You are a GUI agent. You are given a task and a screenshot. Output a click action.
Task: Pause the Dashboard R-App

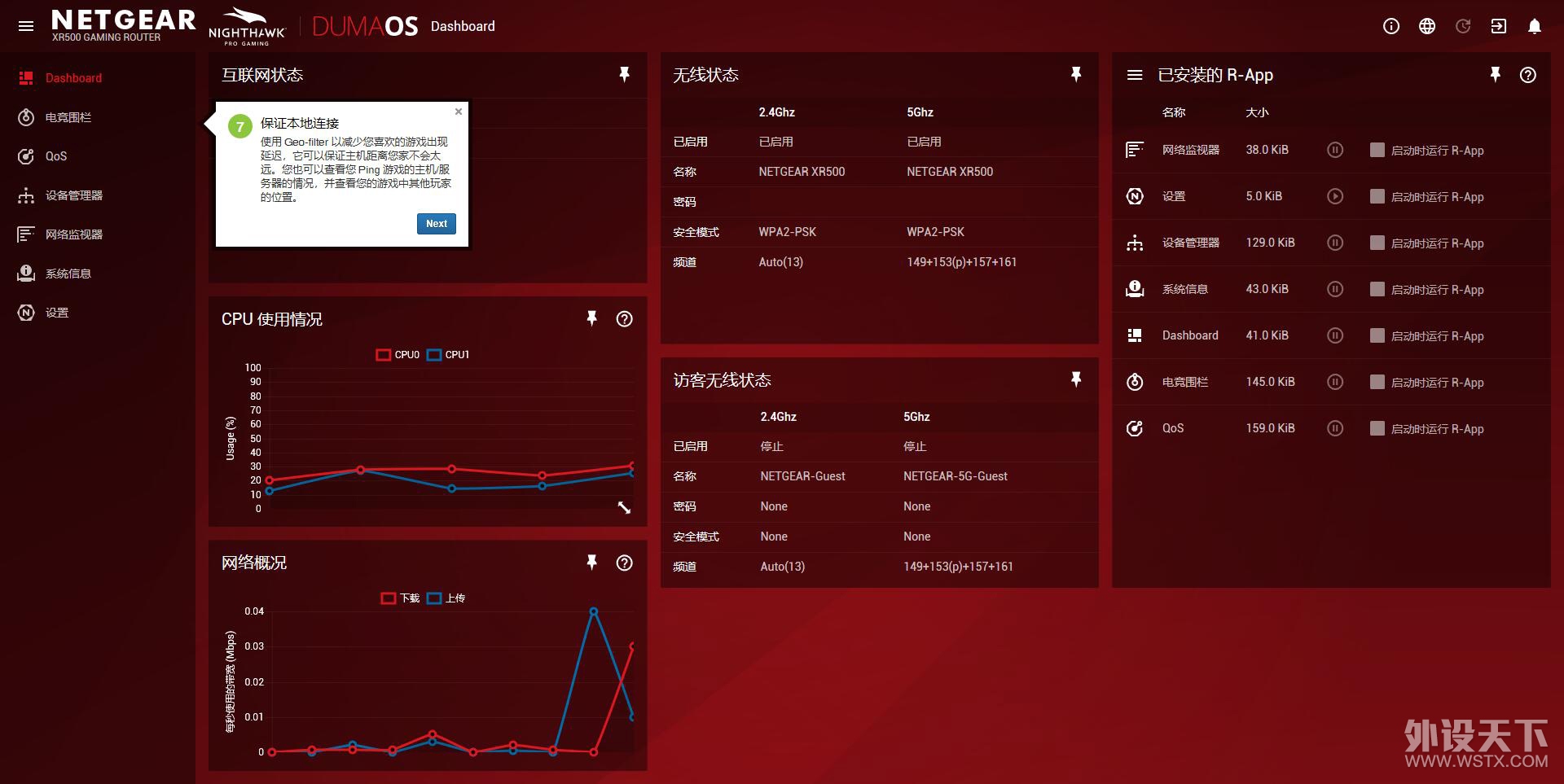click(1335, 335)
